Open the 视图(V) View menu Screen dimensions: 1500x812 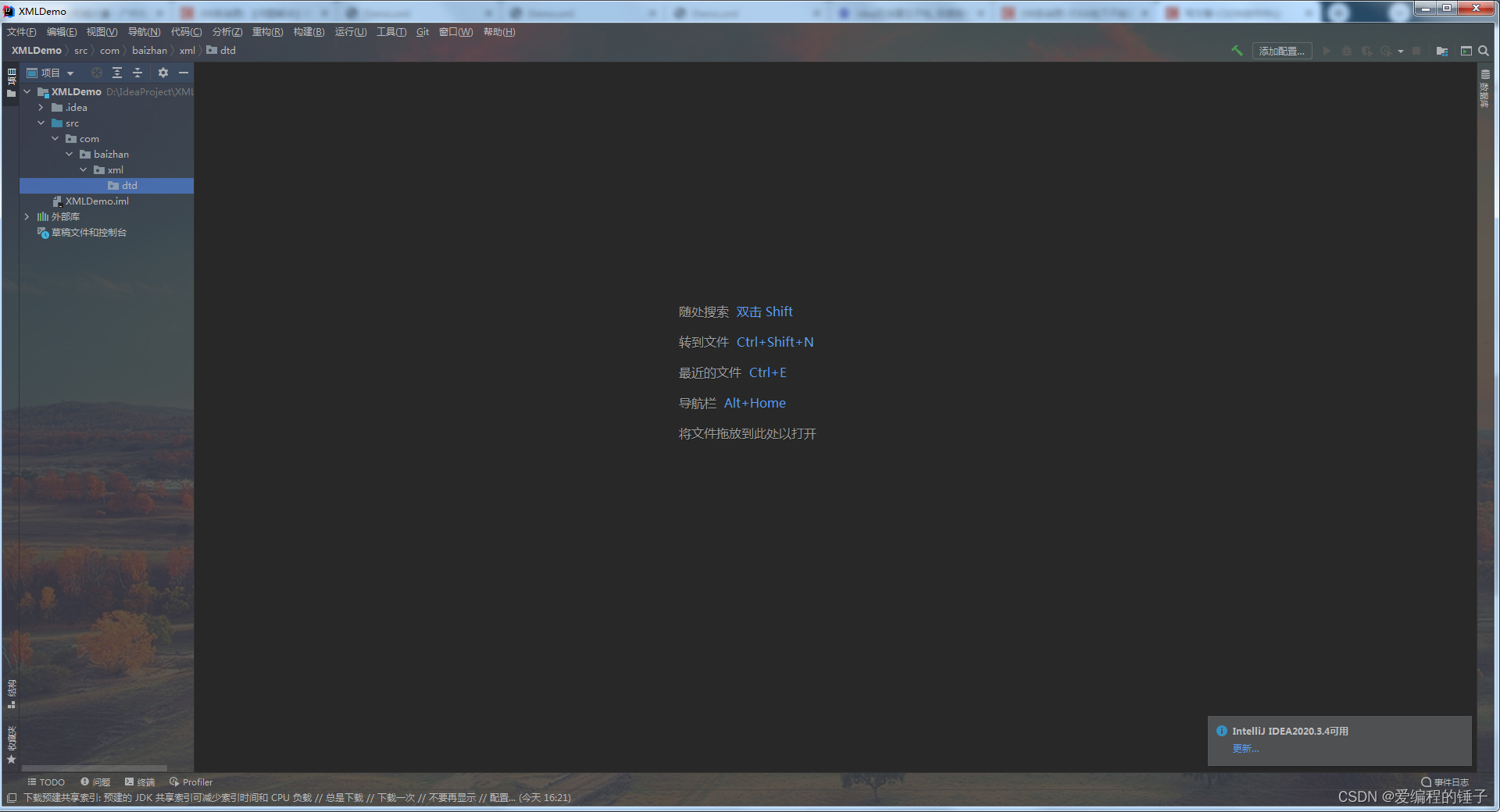(102, 32)
